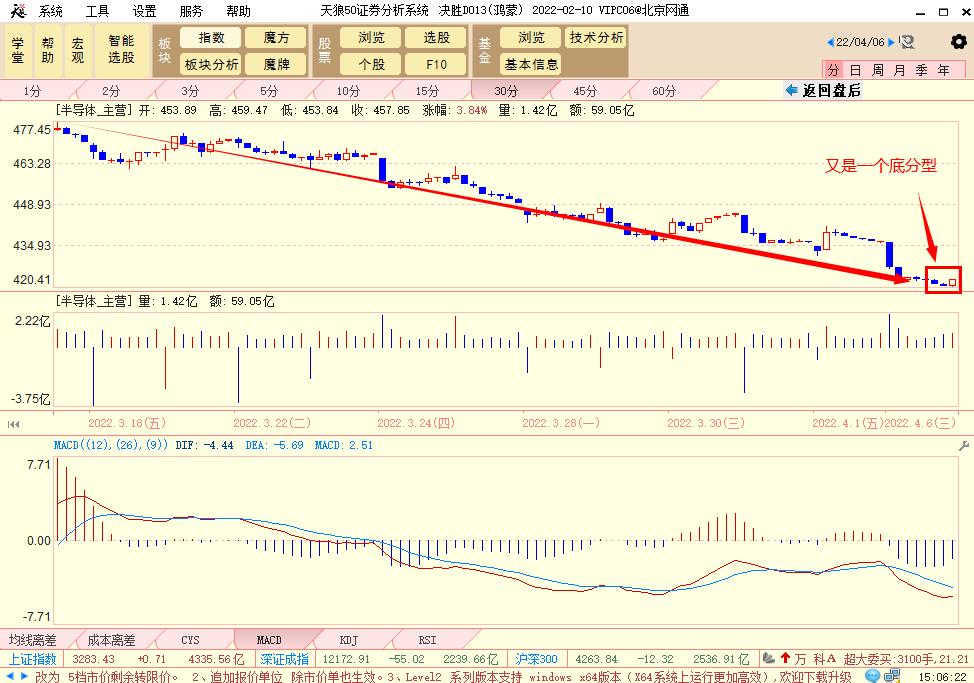
Task: Step date backward with left arrow
Action: pyautogui.click(x=829, y=42)
